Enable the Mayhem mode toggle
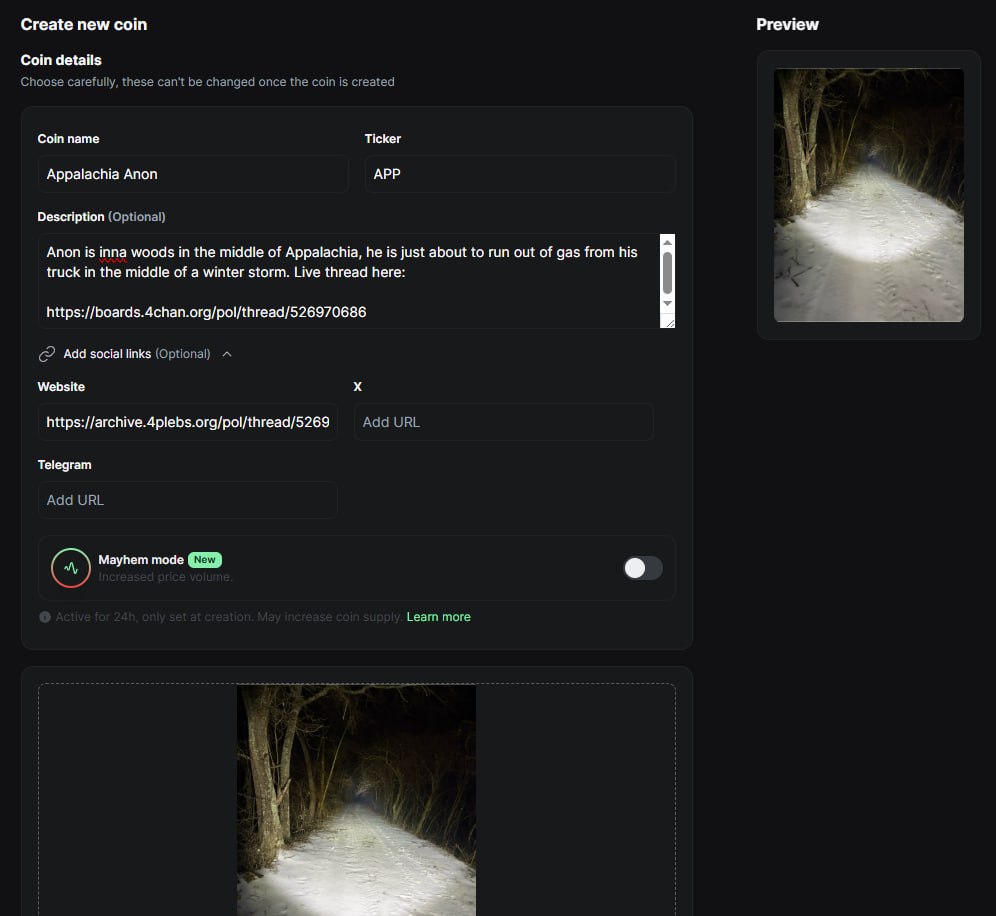 643,568
